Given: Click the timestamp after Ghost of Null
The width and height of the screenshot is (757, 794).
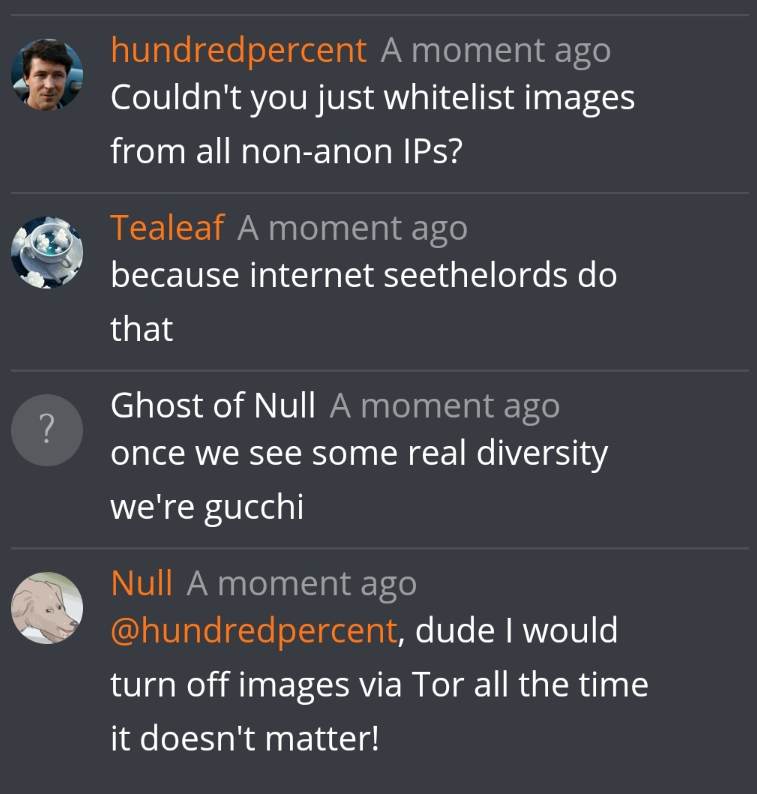Looking at the screenshot, I should click(x=445, y=407).
